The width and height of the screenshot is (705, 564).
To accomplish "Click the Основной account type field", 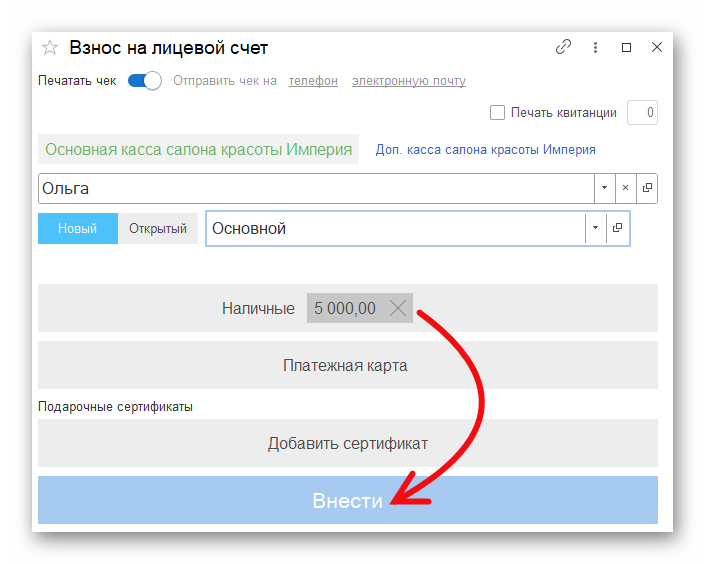I will click(395, 228).
